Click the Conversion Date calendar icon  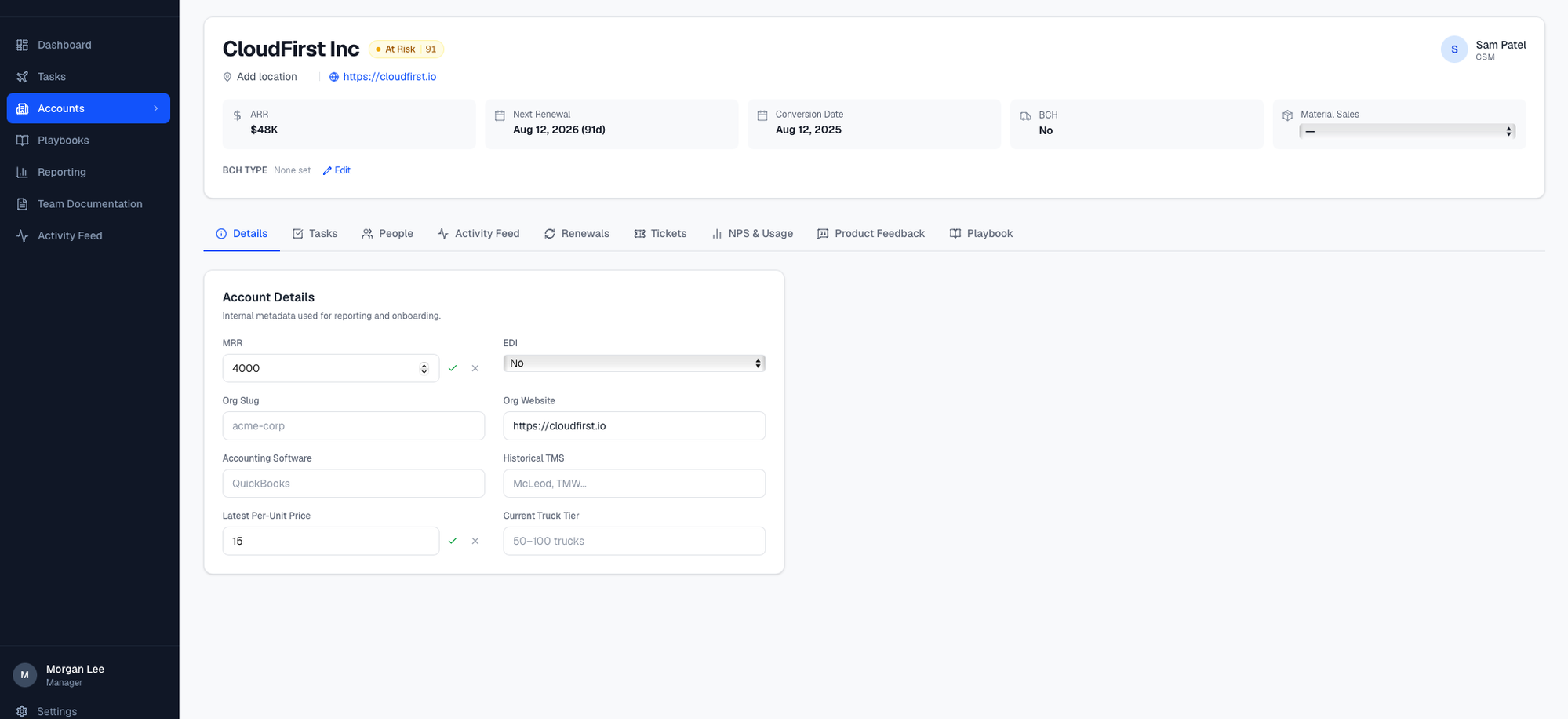(762, 115)
